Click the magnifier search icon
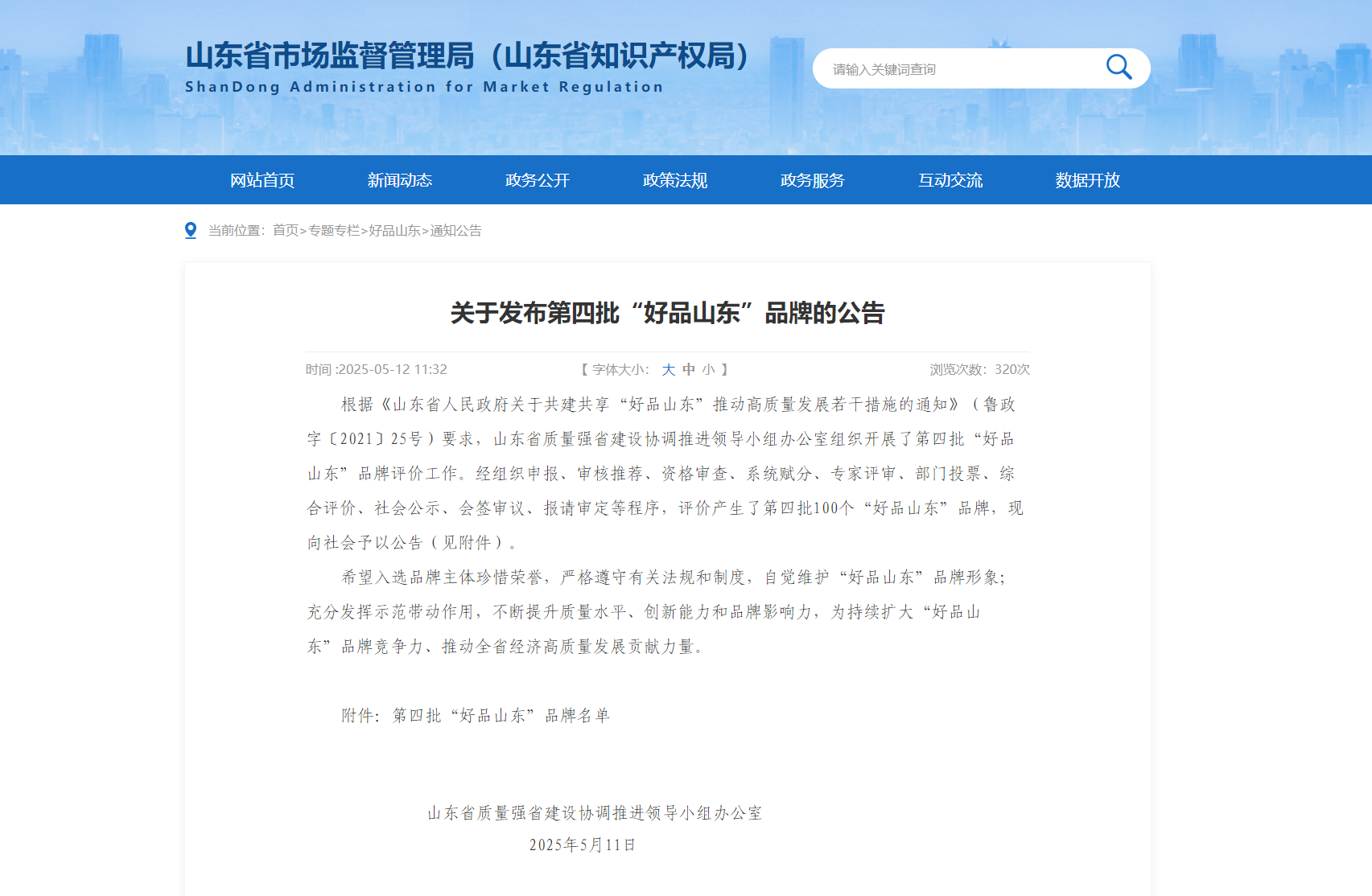 click(1119, 68)
